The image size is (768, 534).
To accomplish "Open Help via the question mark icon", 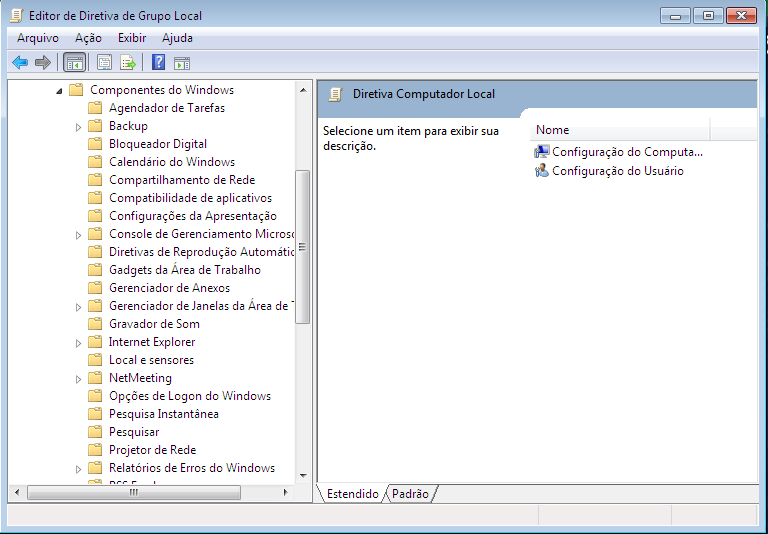I will pyautogui.click(x=159, y=63).
